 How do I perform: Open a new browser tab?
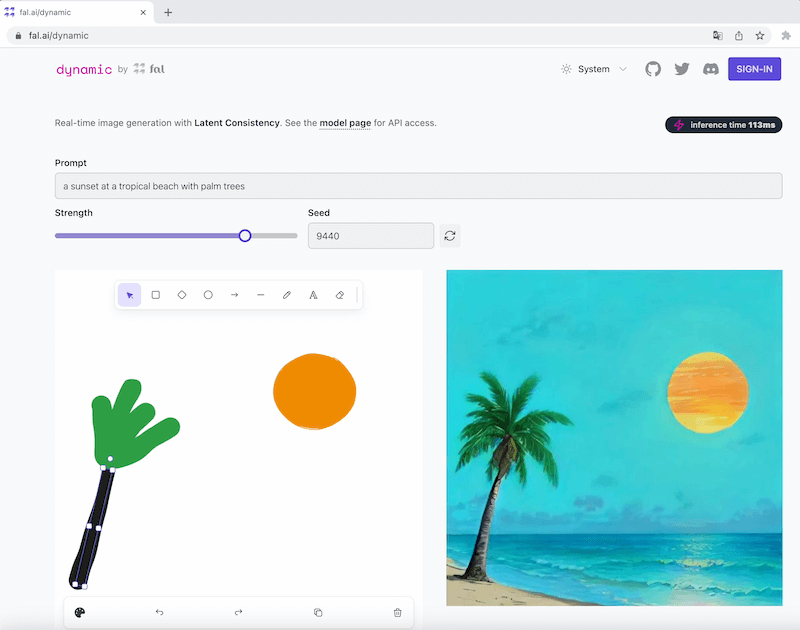tap(168, 12)
